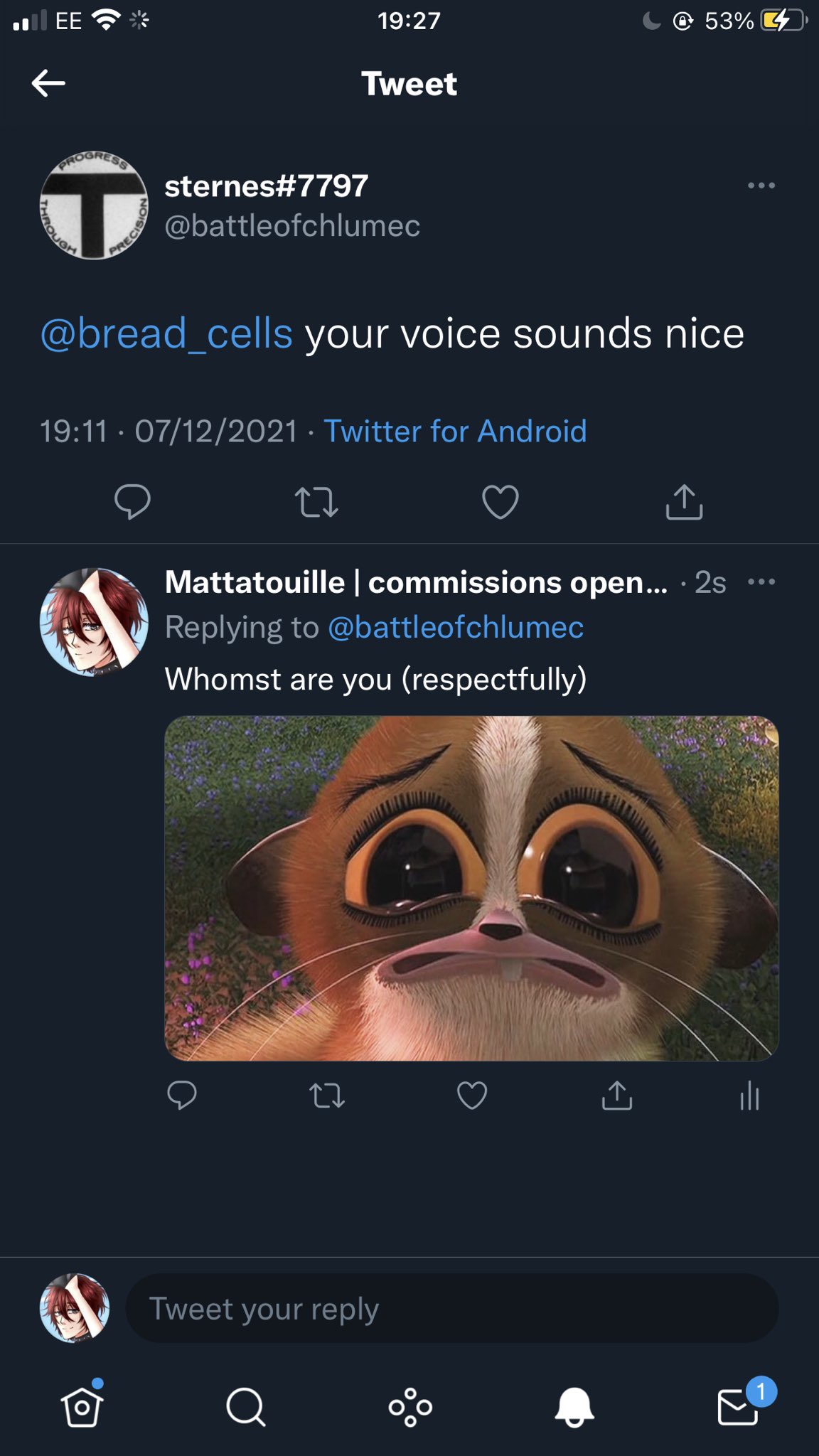
Task: Open Messages with one unread
Action: tap(739, 1406)
